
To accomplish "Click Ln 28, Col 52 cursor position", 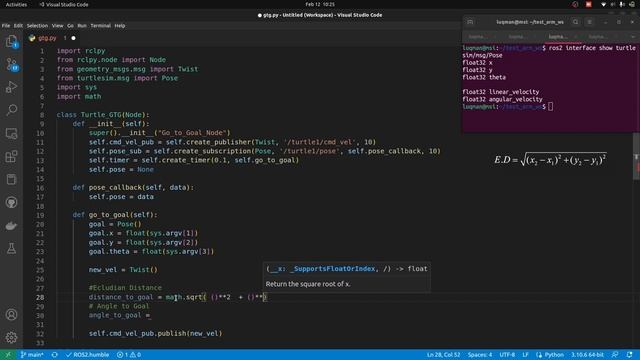I will [443, 355].
